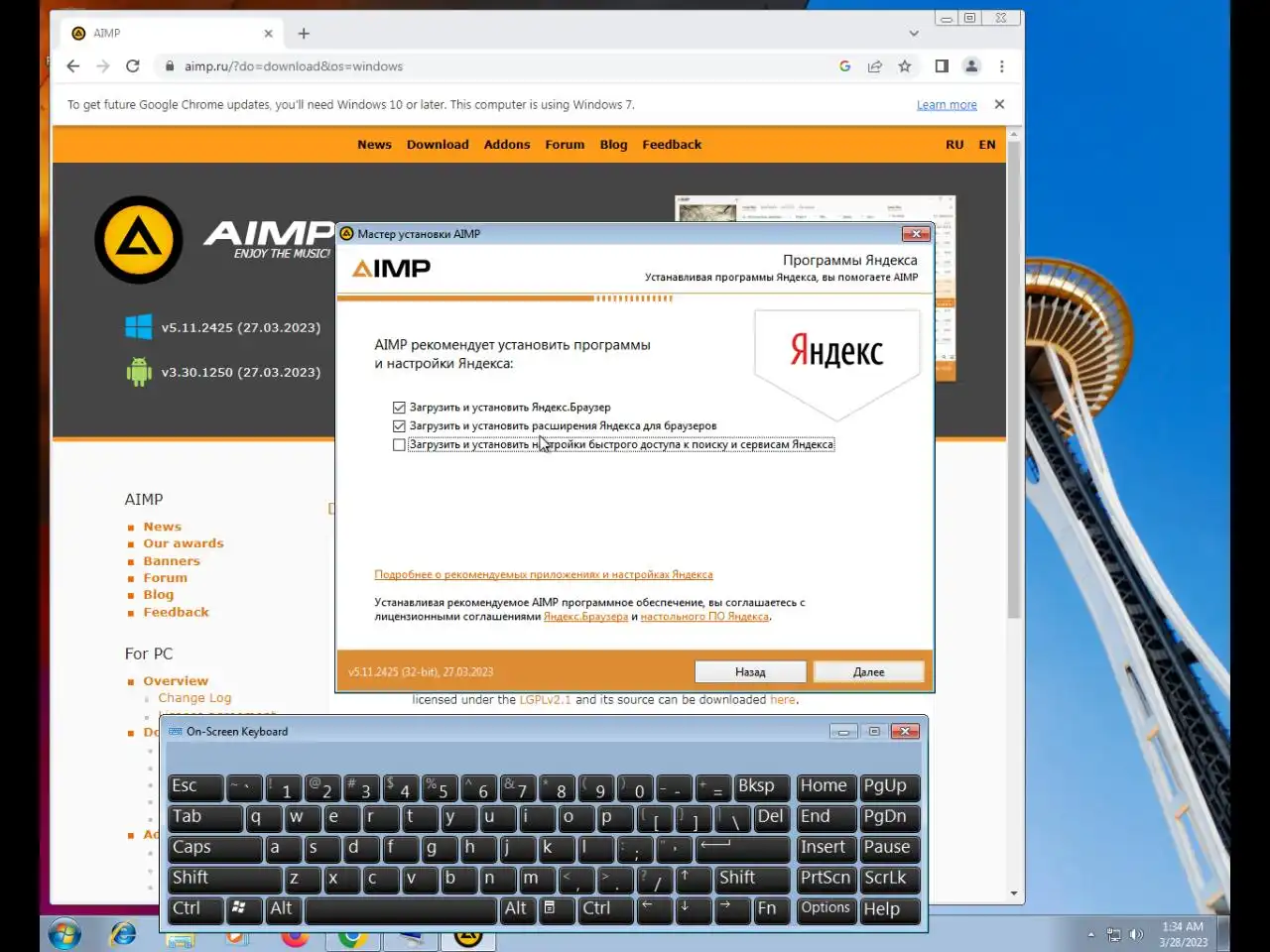Click the Назад button in installer
Viewport: 1270px width, 952px height.
coord(750,672)
